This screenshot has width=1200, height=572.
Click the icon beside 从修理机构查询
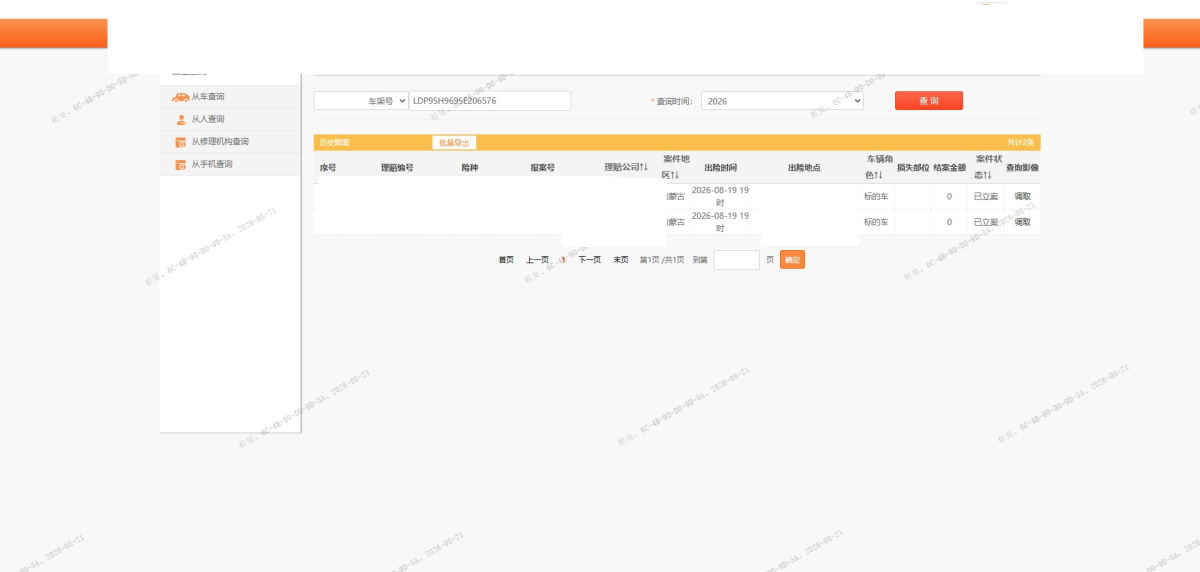coord(180,142)
